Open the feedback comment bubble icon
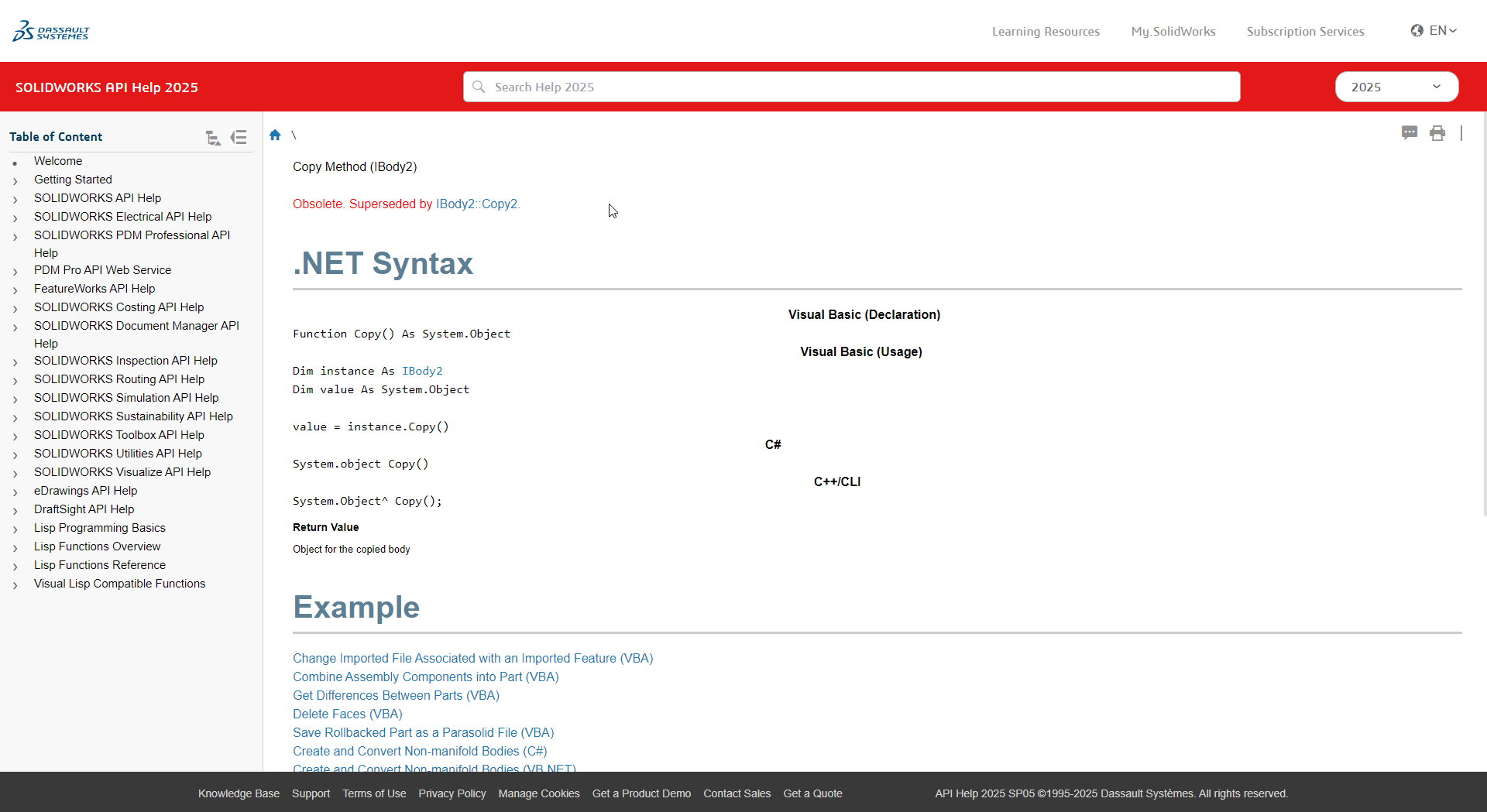Screen dimensions: 1487x812 click(x=1409, y=133)
